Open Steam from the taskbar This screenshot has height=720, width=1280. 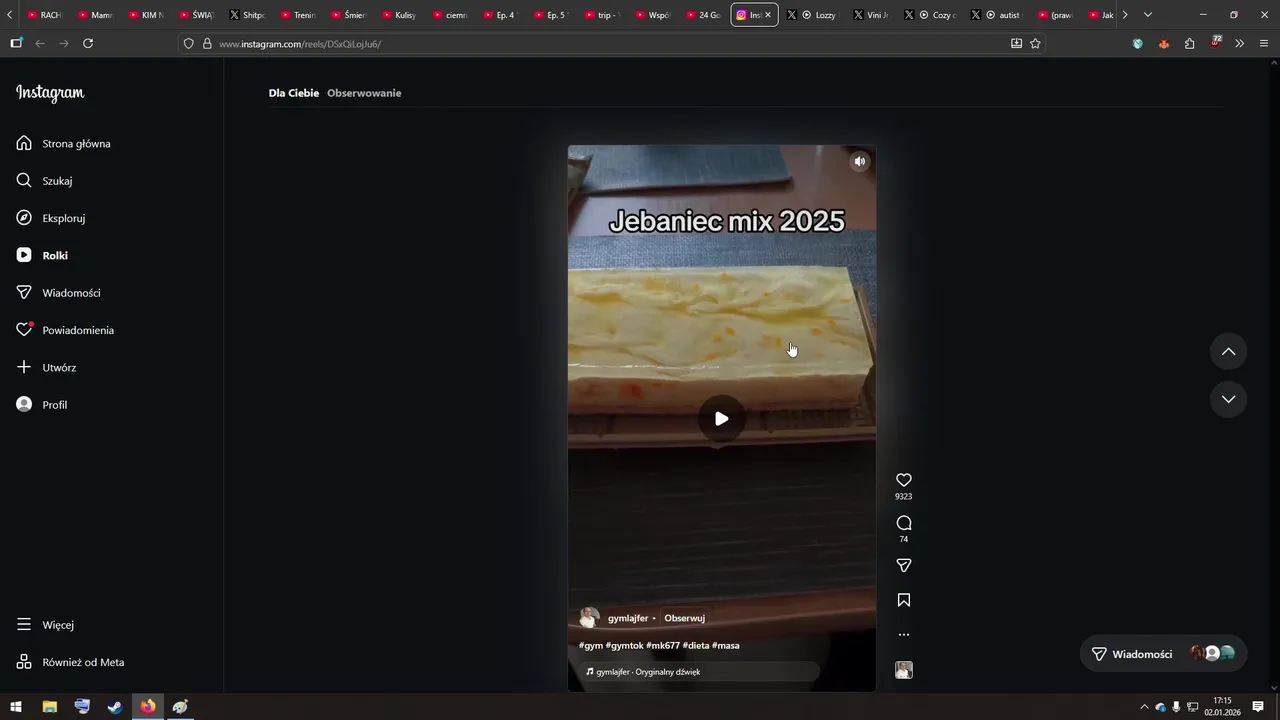pyautogui.click(x=115, y=707)
